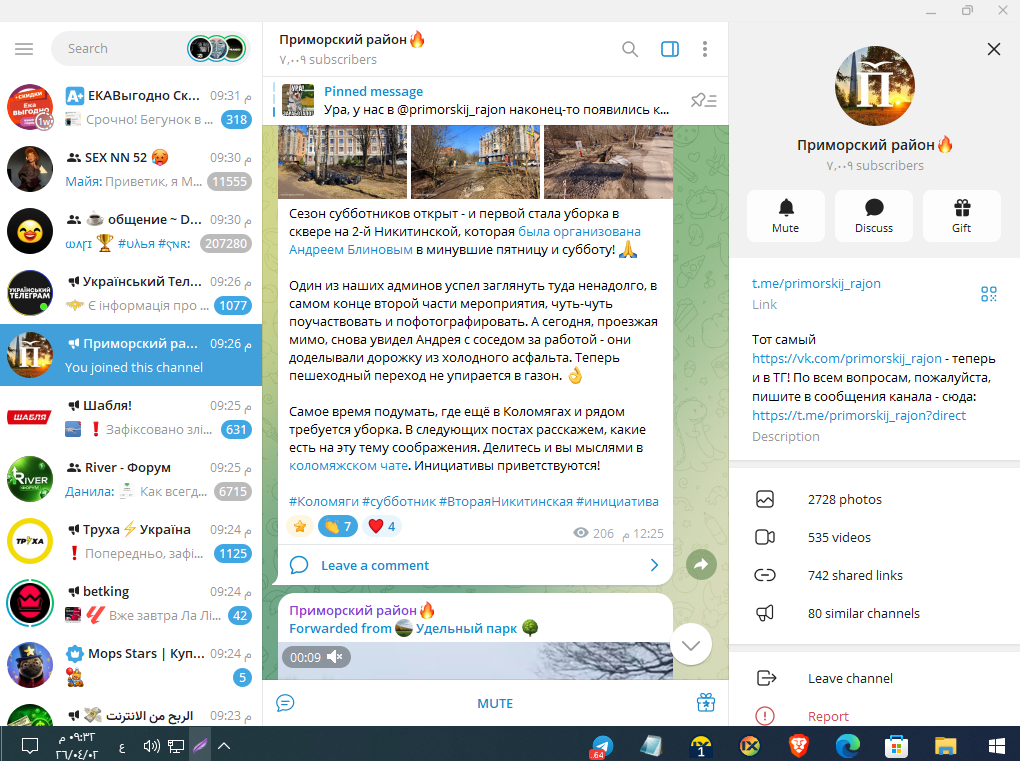This screenshot has width=1020, height=761.
Task: Search inside the channel with magnifier icon
Action: point(630,49)
